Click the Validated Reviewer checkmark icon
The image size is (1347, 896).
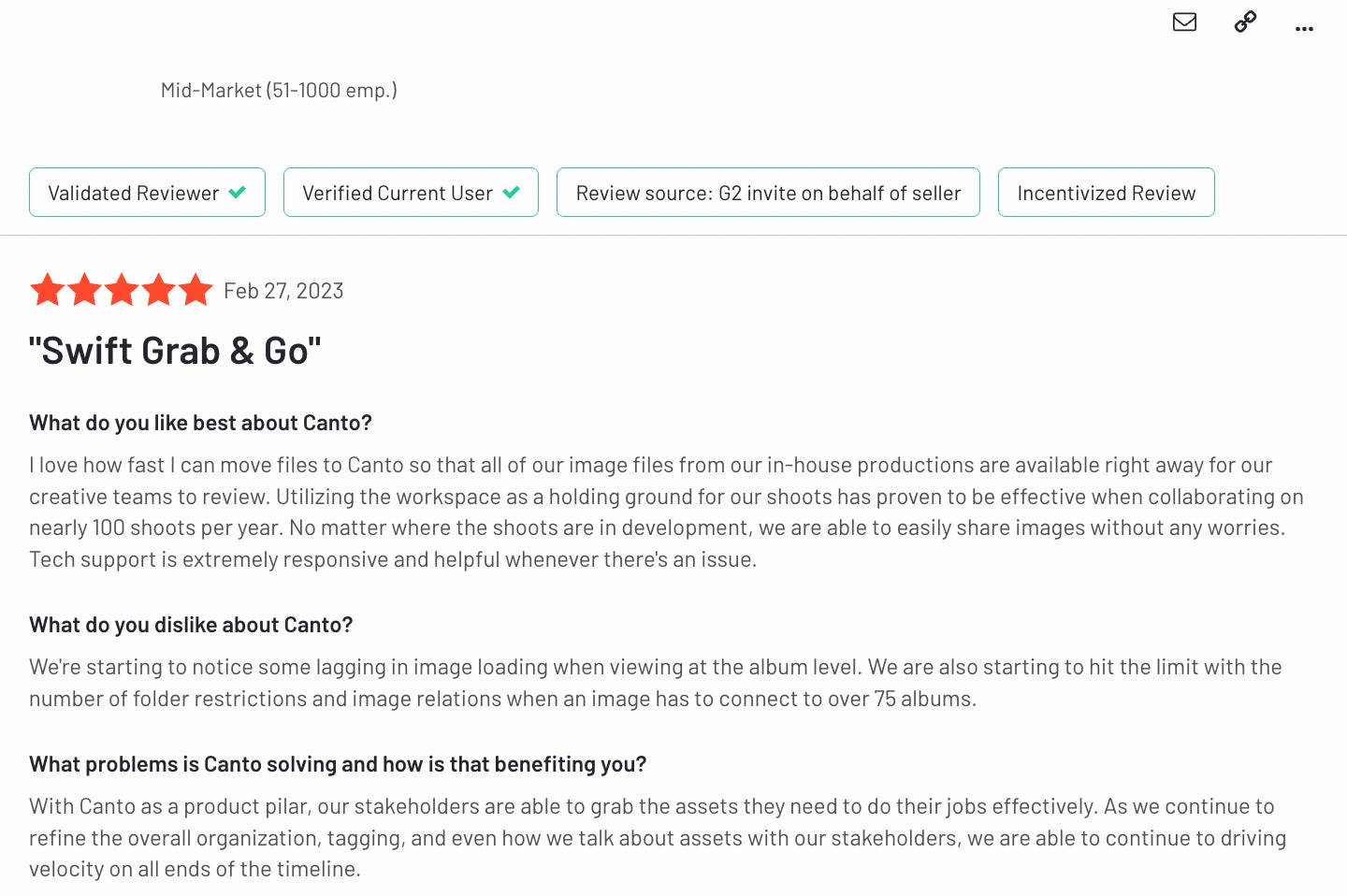[x=238, y=192]
